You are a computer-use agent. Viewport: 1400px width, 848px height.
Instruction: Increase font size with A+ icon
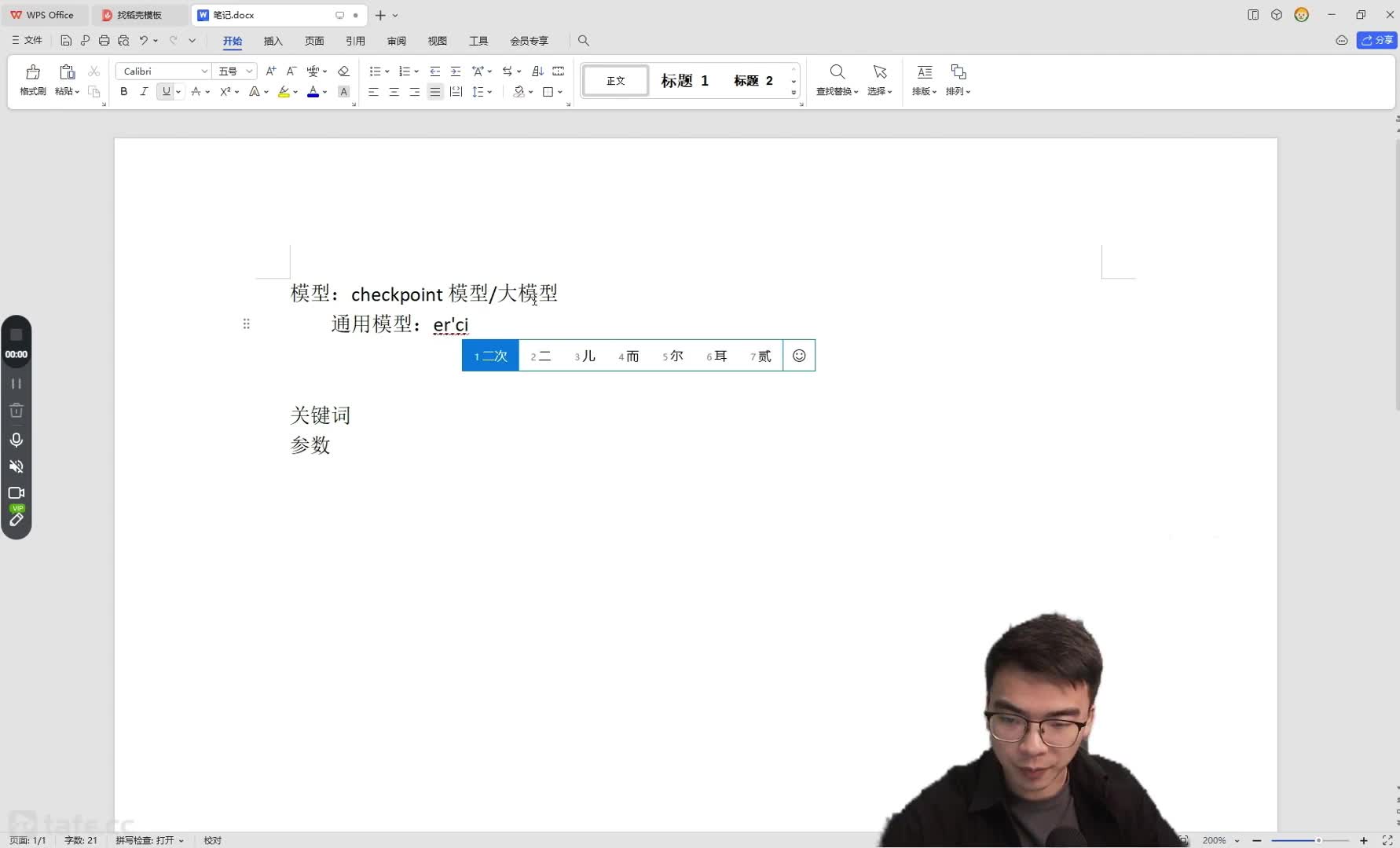coord(271,71)
